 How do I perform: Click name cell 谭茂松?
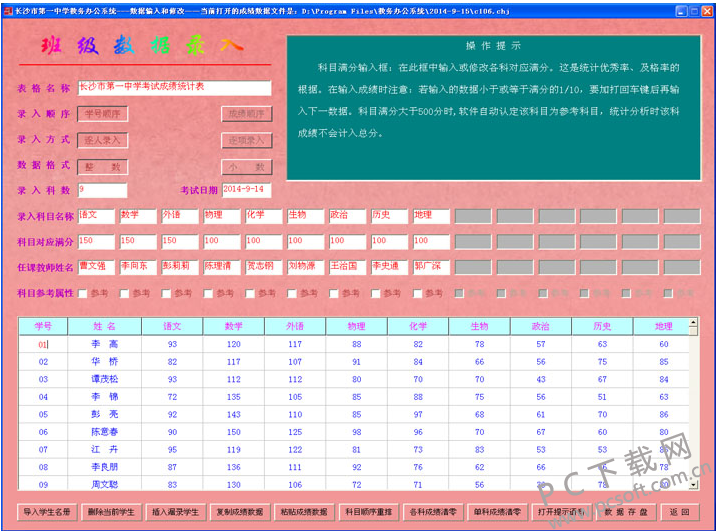point(104,379)
